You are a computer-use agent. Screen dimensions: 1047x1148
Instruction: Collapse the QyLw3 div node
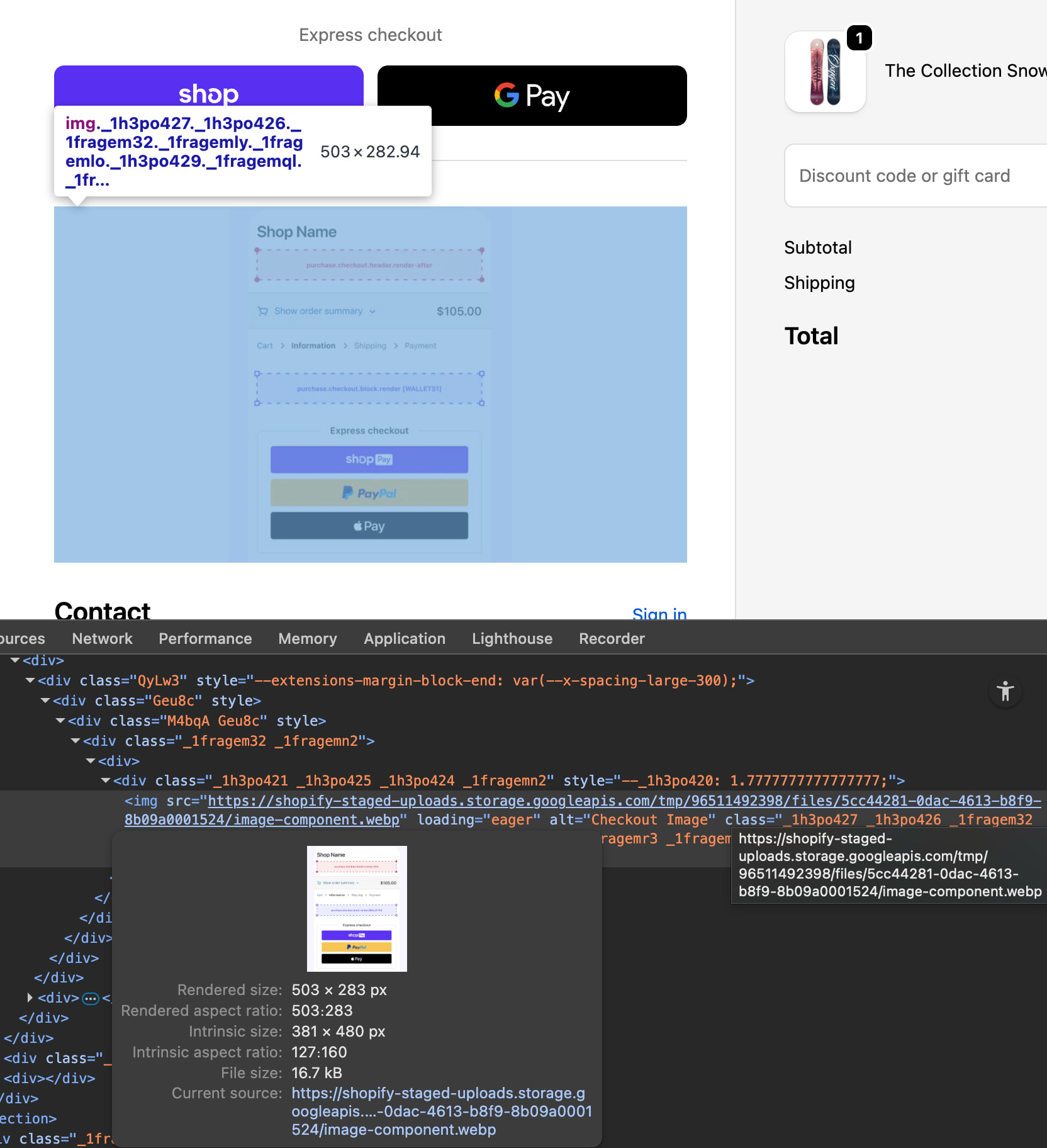[x=30, y=680]
